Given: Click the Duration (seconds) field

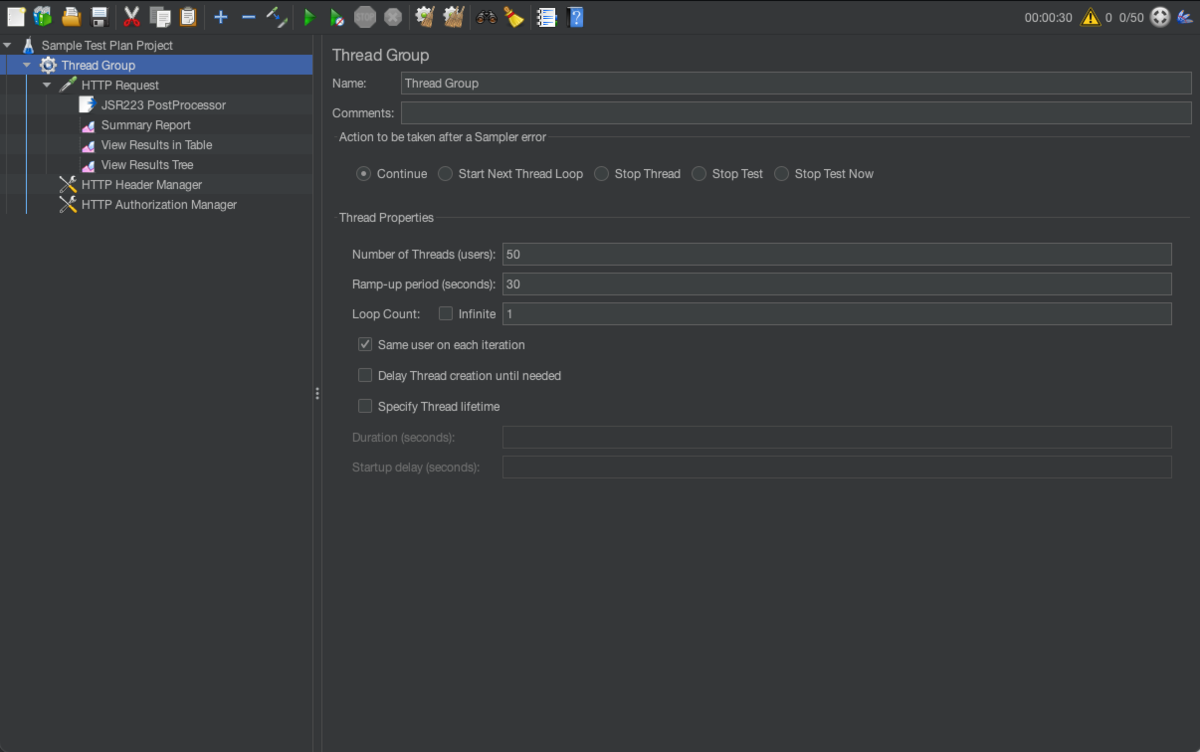Looking at the screenshot, I should [x=837, y=437].
